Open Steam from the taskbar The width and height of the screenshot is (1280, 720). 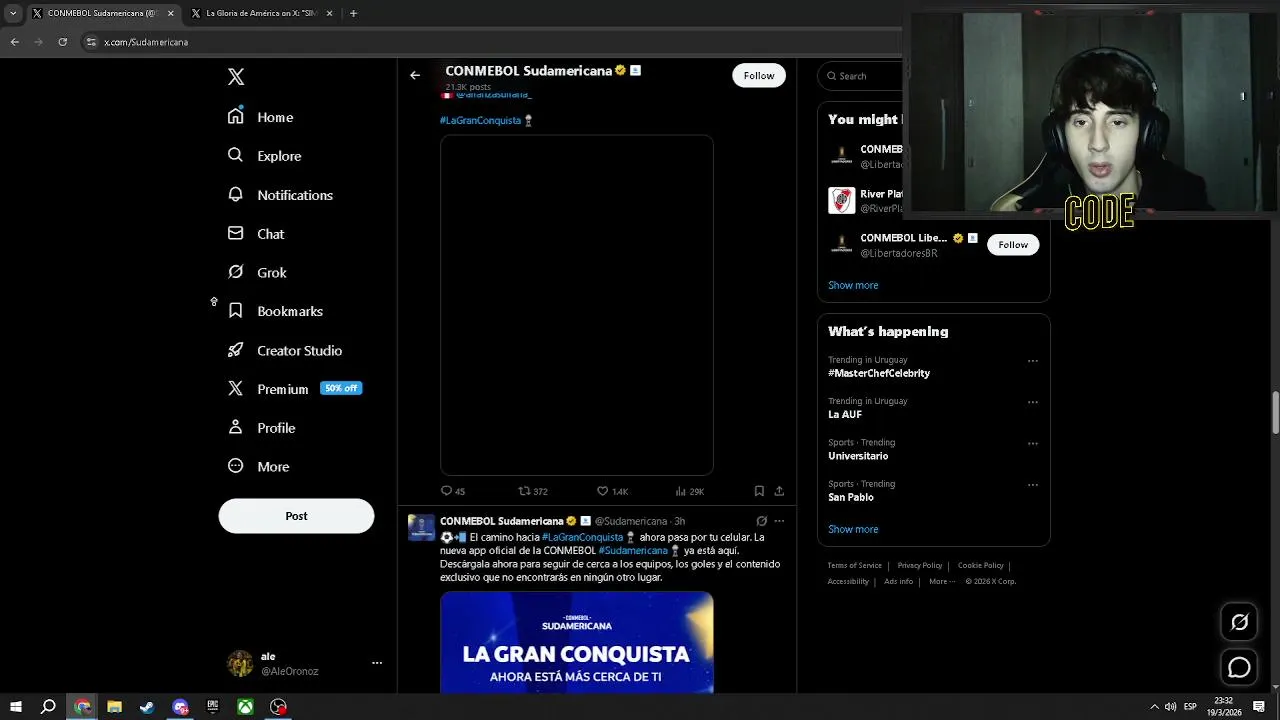tap(147, 707)
